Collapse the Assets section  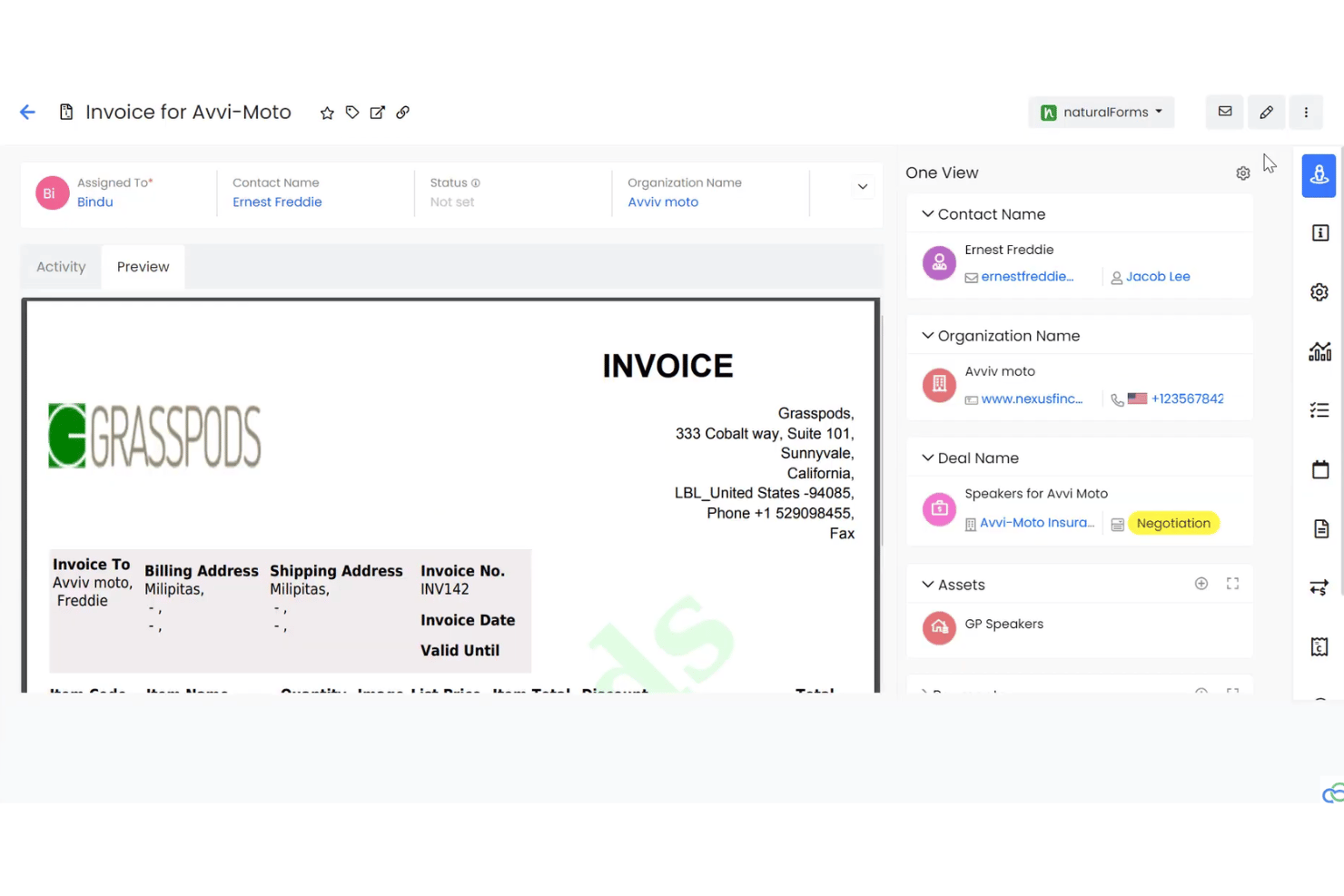pos(927,585)
